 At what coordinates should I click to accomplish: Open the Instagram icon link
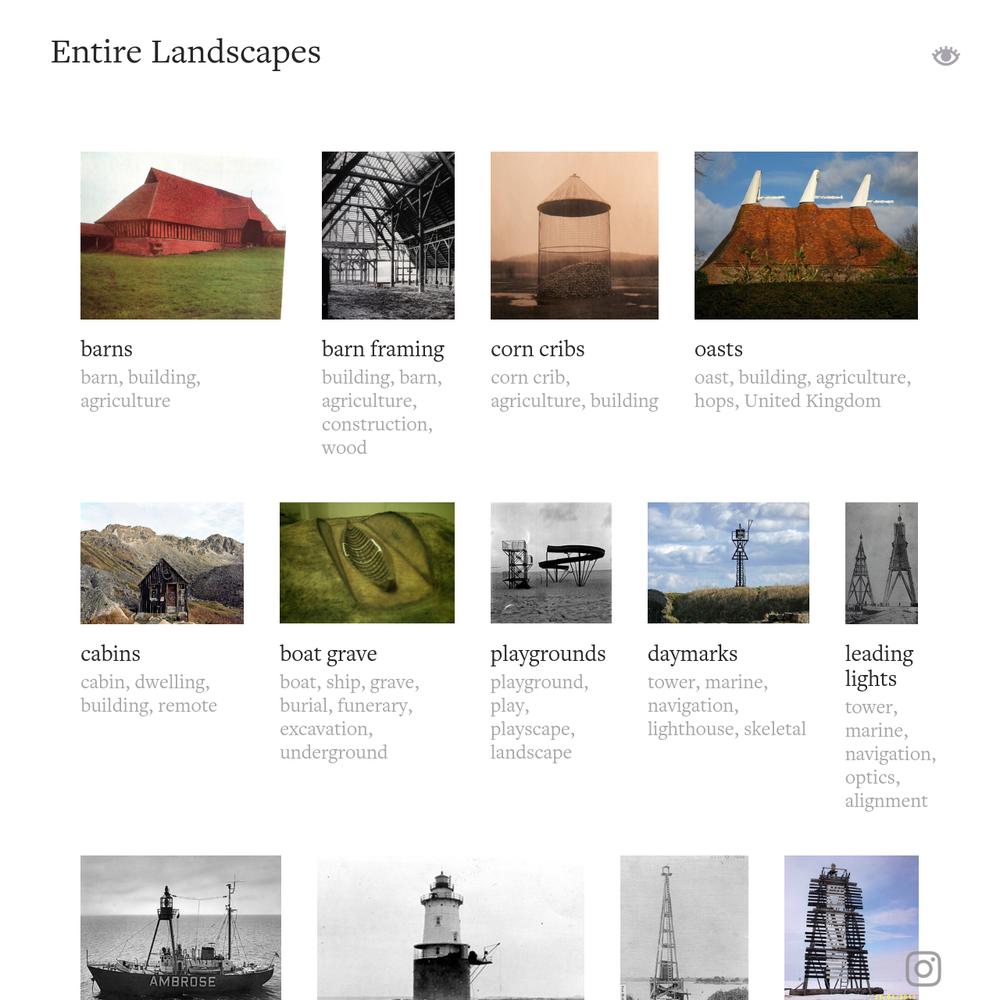tap(923, 968)
